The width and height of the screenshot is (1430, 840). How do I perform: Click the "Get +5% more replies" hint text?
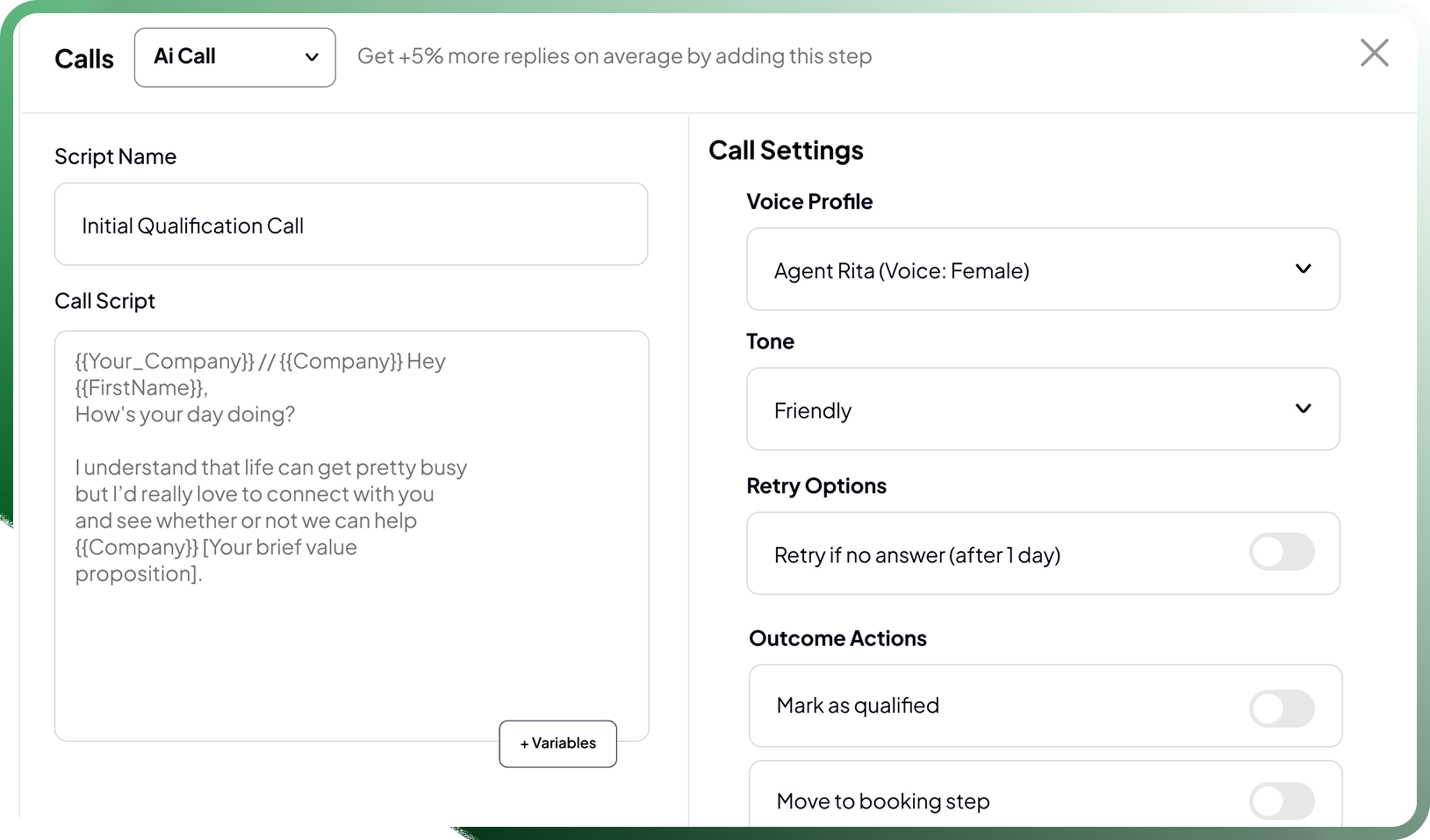pos(614,57)
